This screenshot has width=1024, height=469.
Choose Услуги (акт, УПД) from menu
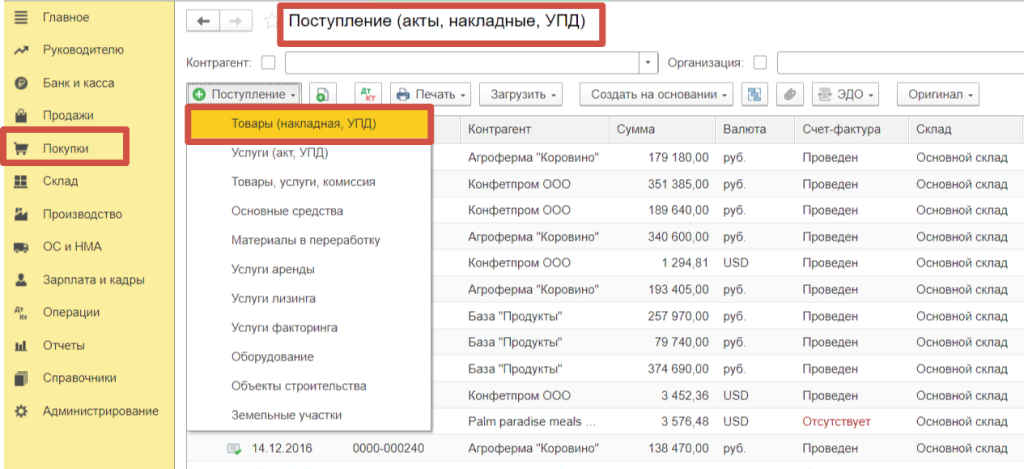pyautogui.click(x=279, y=153)
